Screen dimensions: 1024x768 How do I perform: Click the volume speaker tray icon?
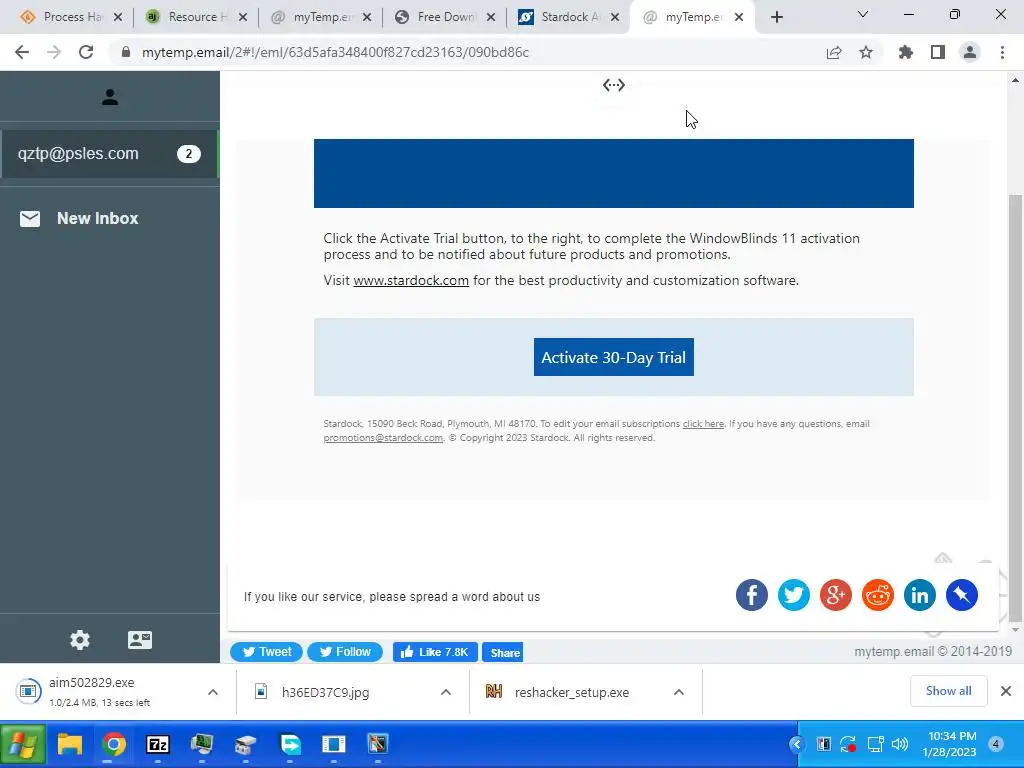(899, 744)
